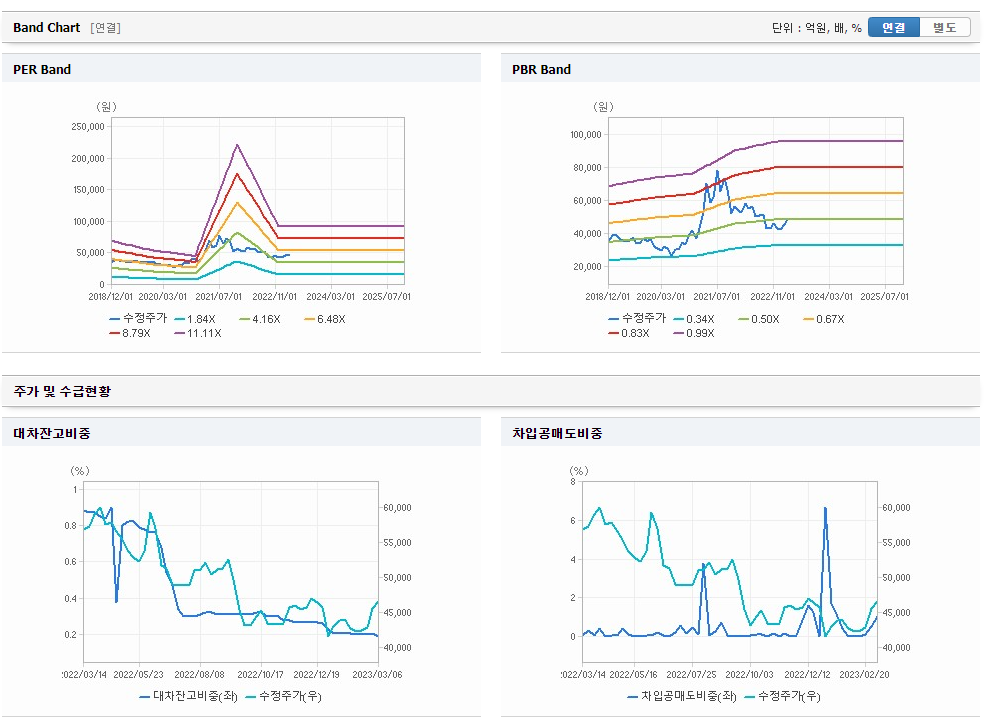Click the 대차잔고비중 panel title

(52, 434)
